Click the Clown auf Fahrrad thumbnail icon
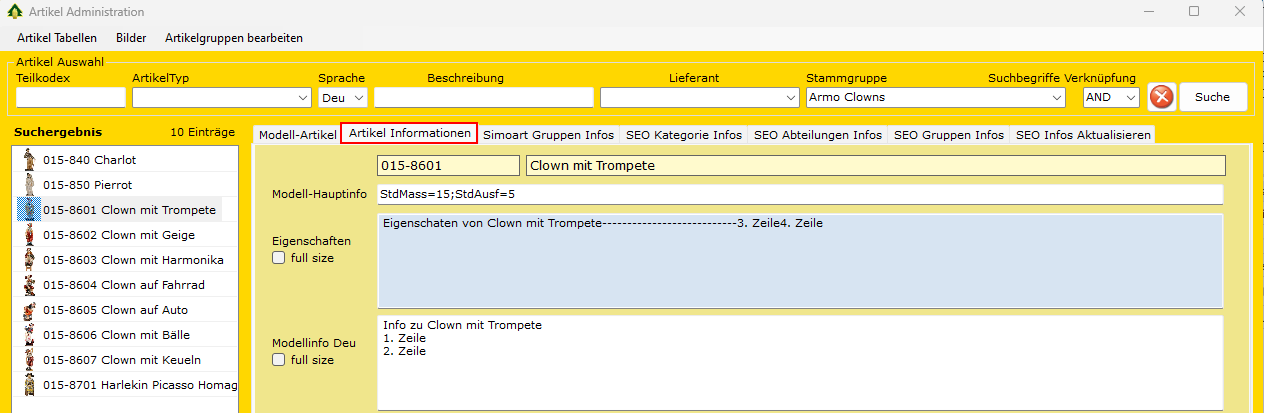The width and height of the screenshot is (1264, 413). click(x=29, y=285)
